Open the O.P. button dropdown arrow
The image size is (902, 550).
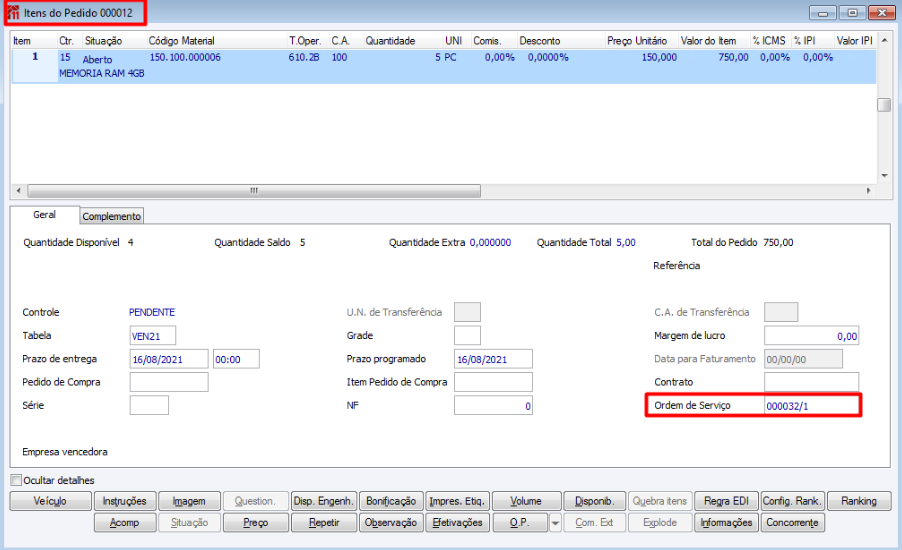click(555, 523)
